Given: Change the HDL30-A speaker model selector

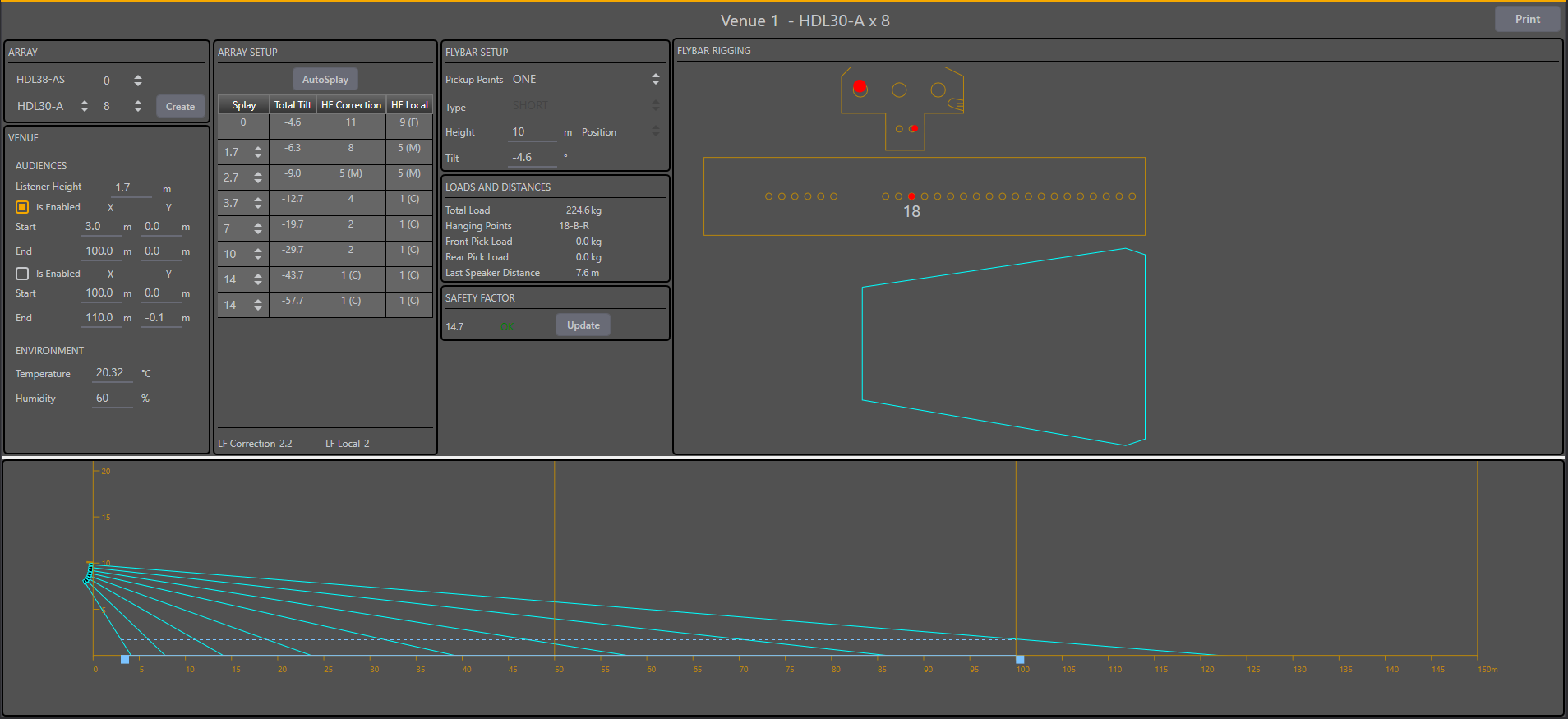Looking at the screenshot, I should click(84, 106).
